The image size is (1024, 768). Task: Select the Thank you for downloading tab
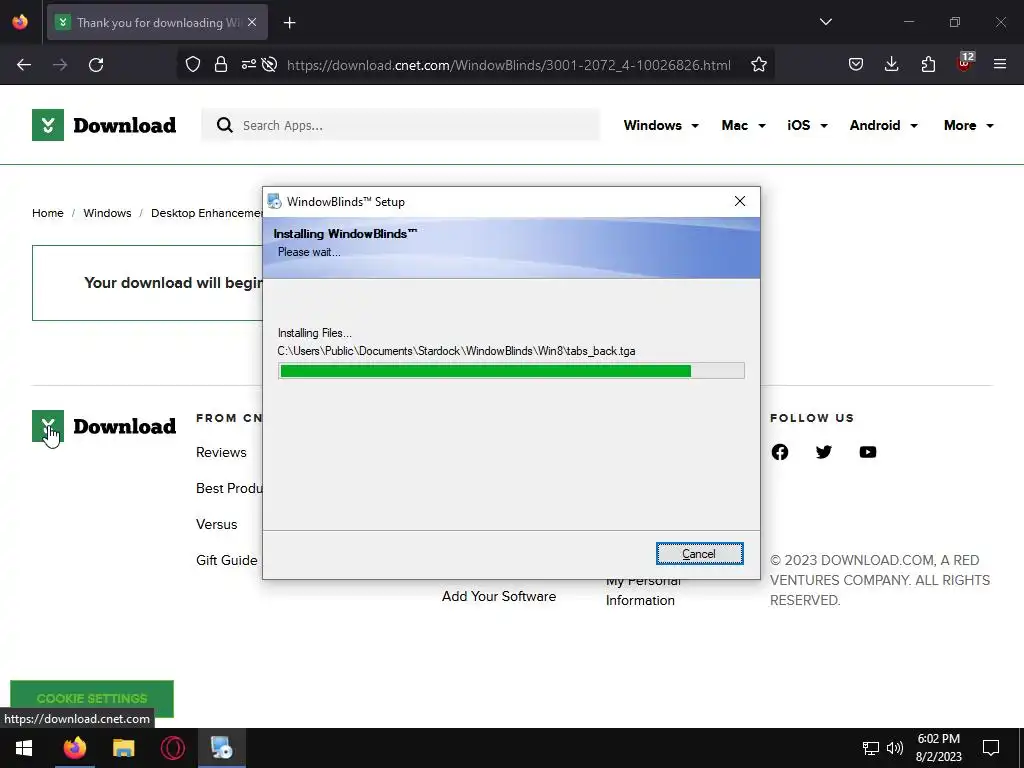(x=157, y=22)
